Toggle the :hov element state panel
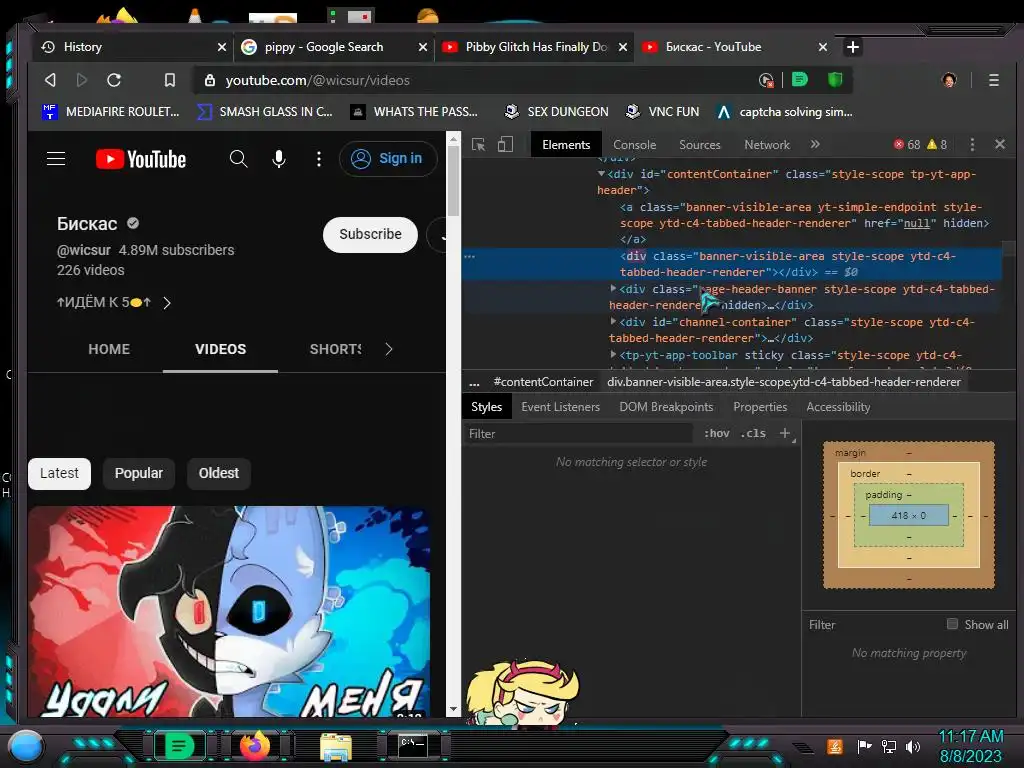This screenshot has height=768, width=1024. (716, 433)
